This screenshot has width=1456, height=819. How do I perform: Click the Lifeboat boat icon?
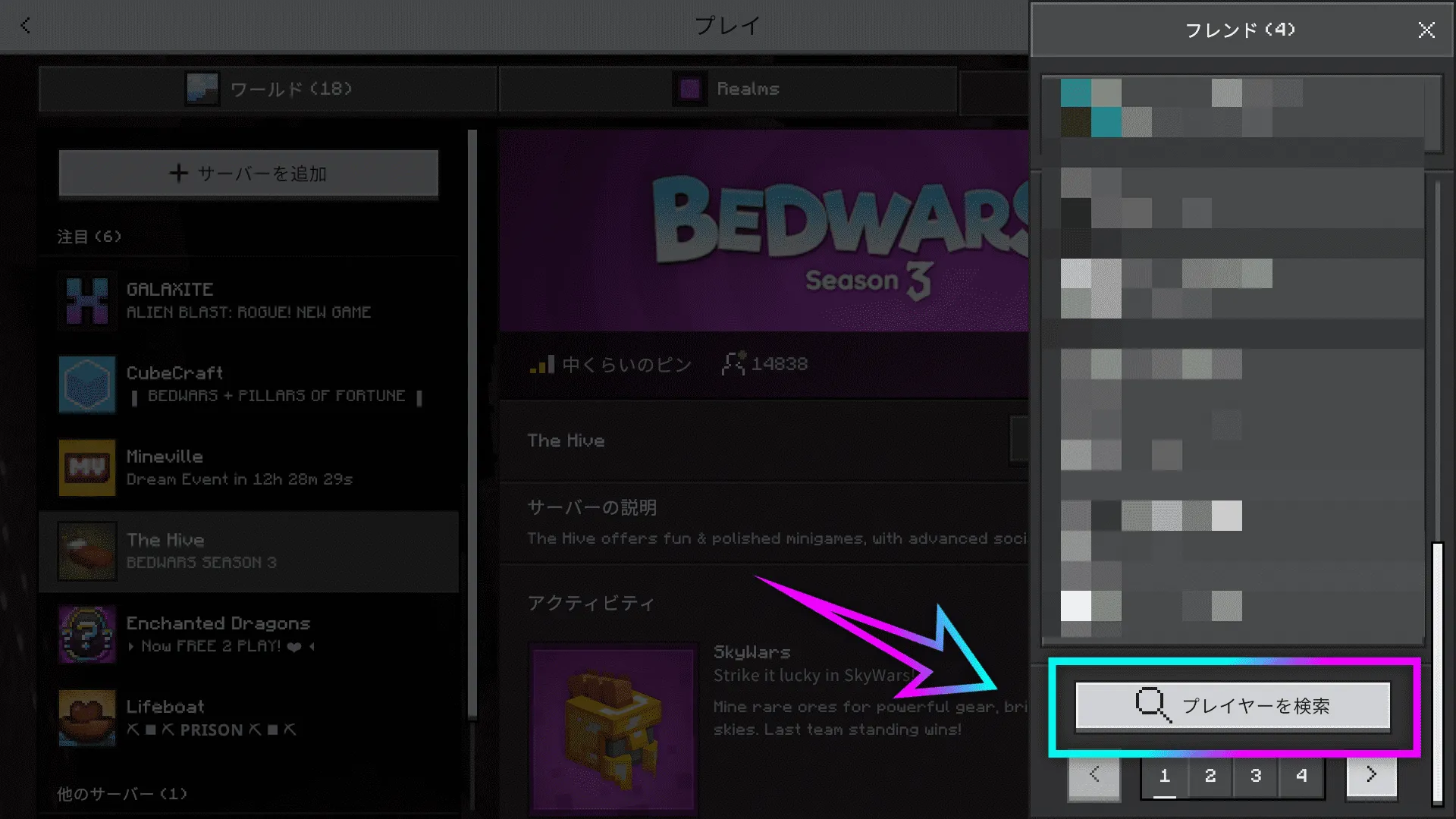pos(87,717)
